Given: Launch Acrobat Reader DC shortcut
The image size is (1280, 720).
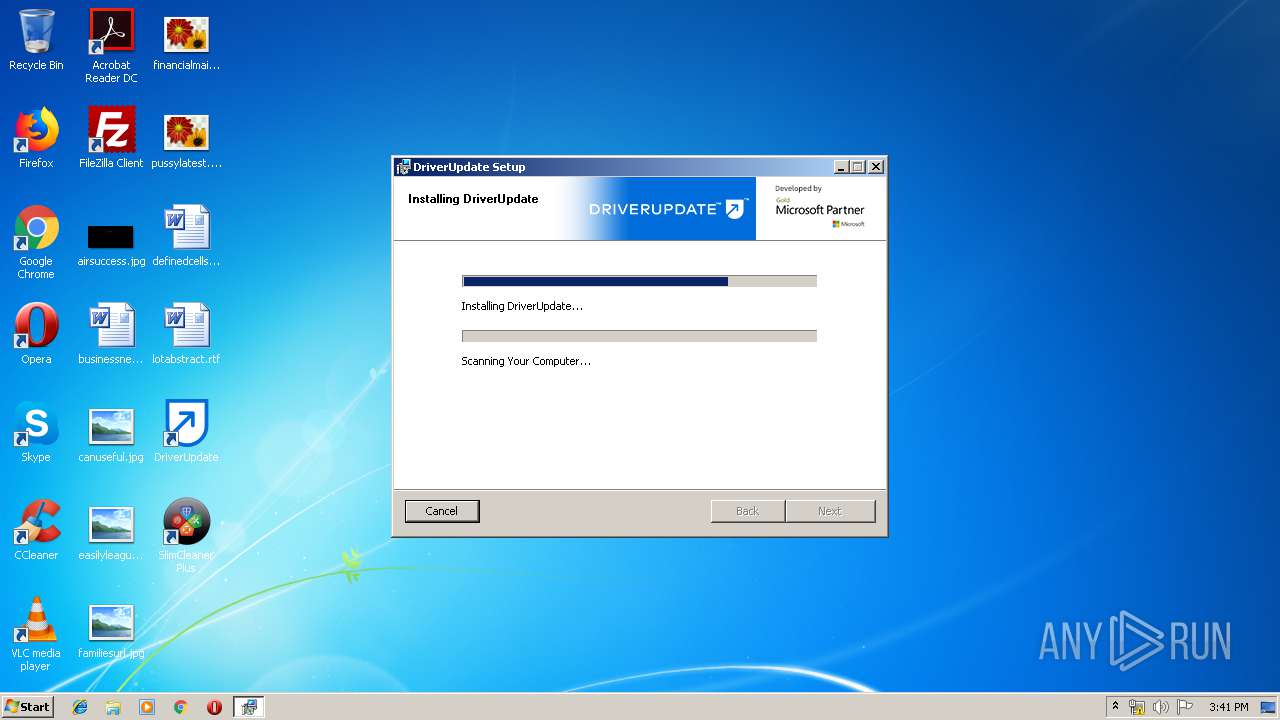Looking at the screenshot, I should click(111, 46).
